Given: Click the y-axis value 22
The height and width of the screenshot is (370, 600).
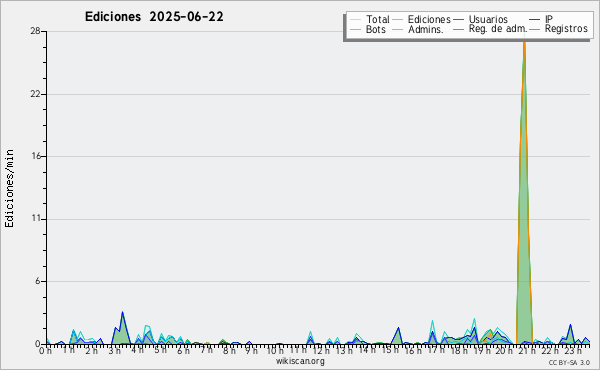Looking at the screenshot, I should pyautogui.click(x=36, y=94).
